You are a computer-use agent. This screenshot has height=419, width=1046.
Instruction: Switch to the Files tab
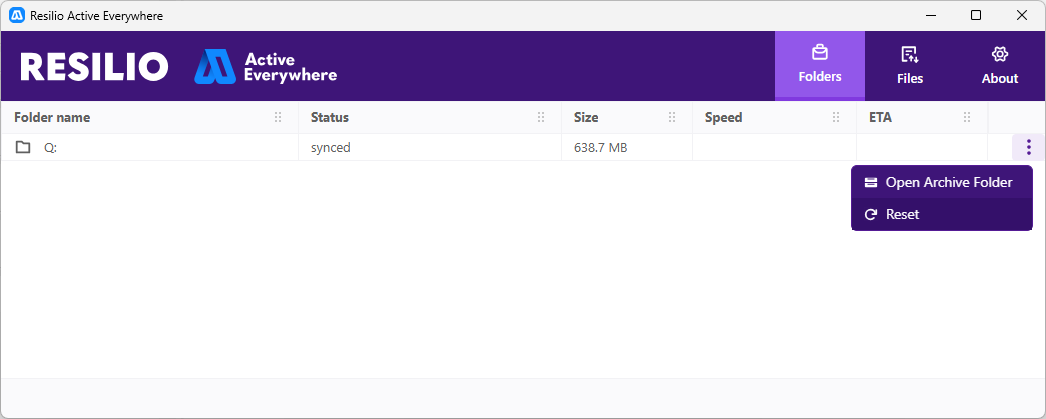[x=910, y=65]
